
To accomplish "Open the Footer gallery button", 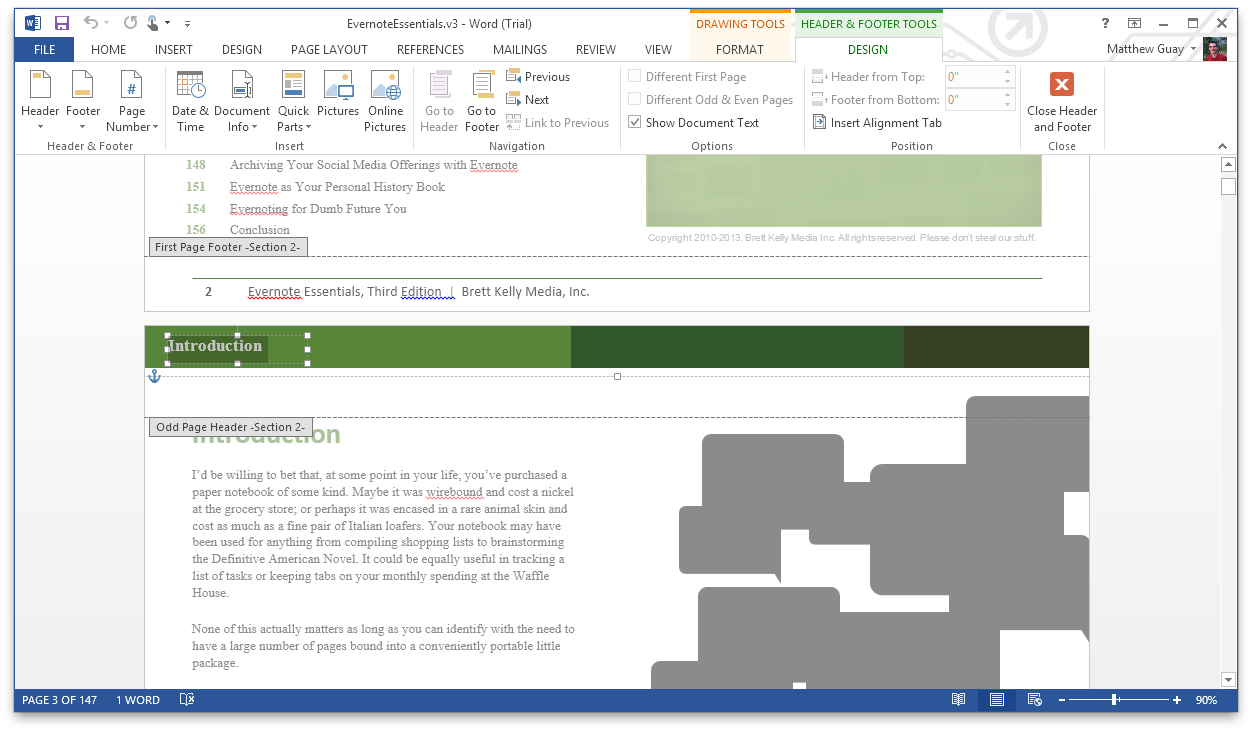I will click(83, 101).
